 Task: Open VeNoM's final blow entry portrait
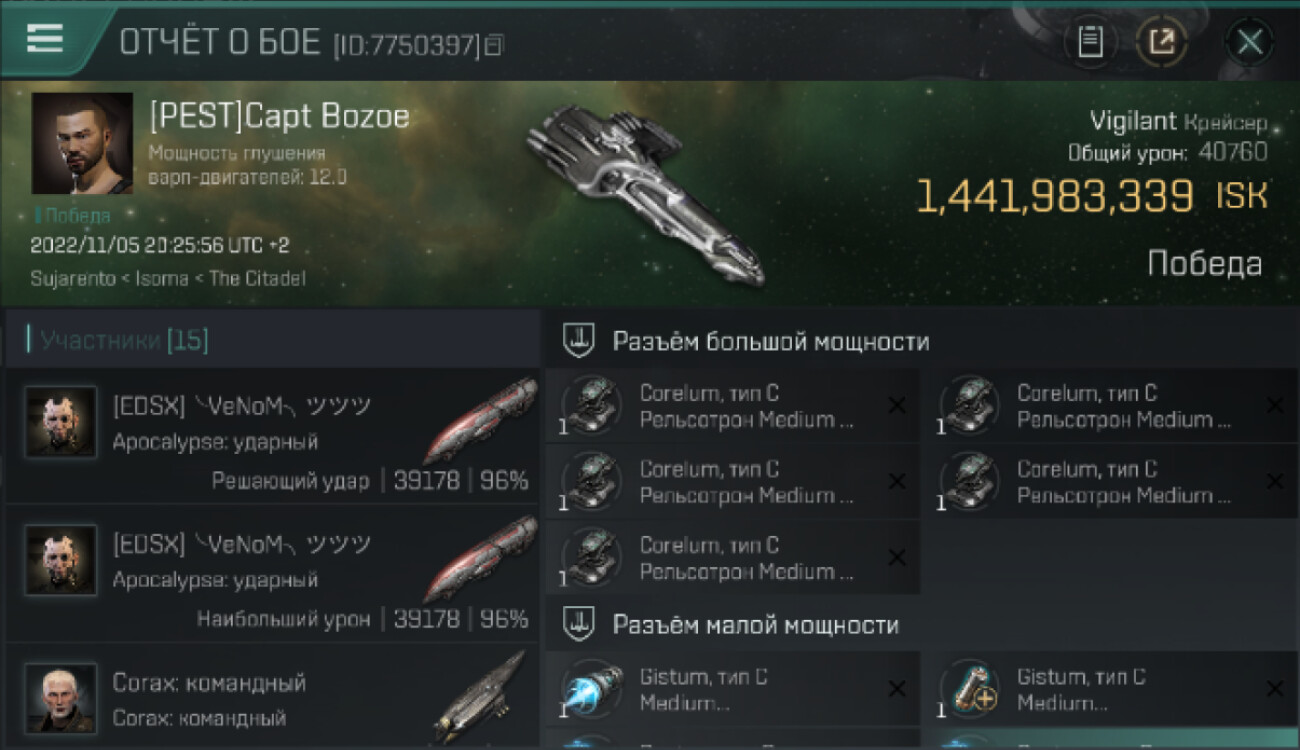(x=61, y=422)
